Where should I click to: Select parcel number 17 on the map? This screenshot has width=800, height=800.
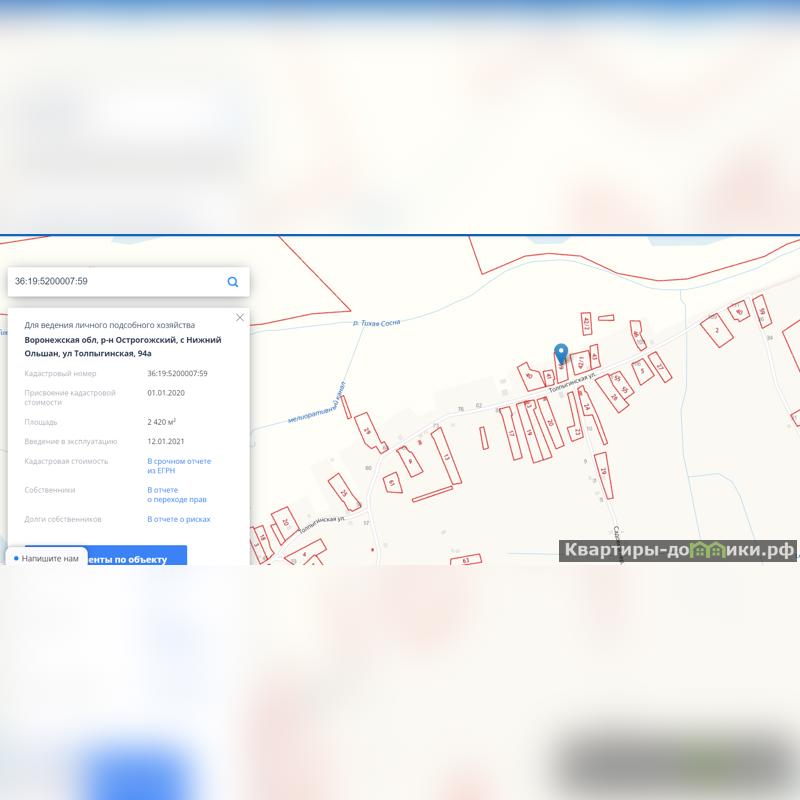pyautogui.click(x=512, y=436)
